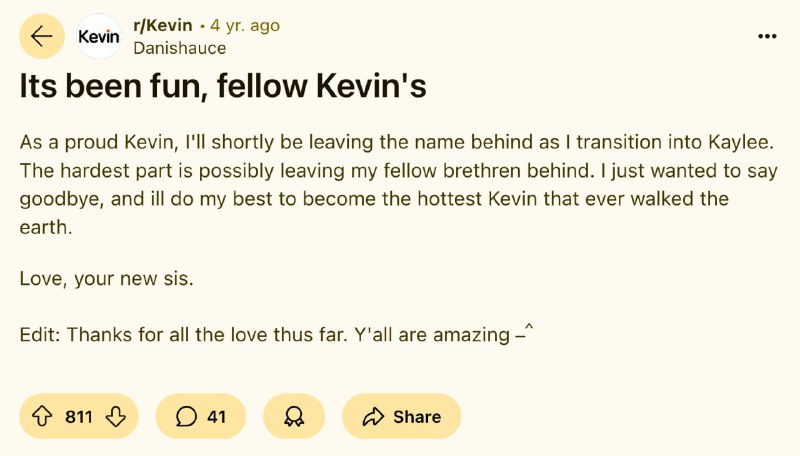Open the Danishauce user profile
800x456 pixels.
[180, 48]
